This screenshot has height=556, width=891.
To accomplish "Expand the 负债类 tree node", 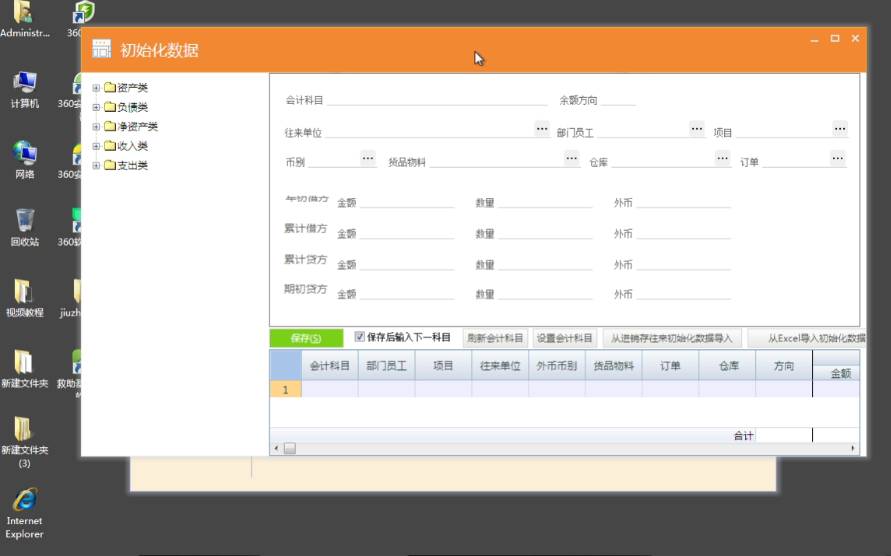I will (x=96, y=107).
